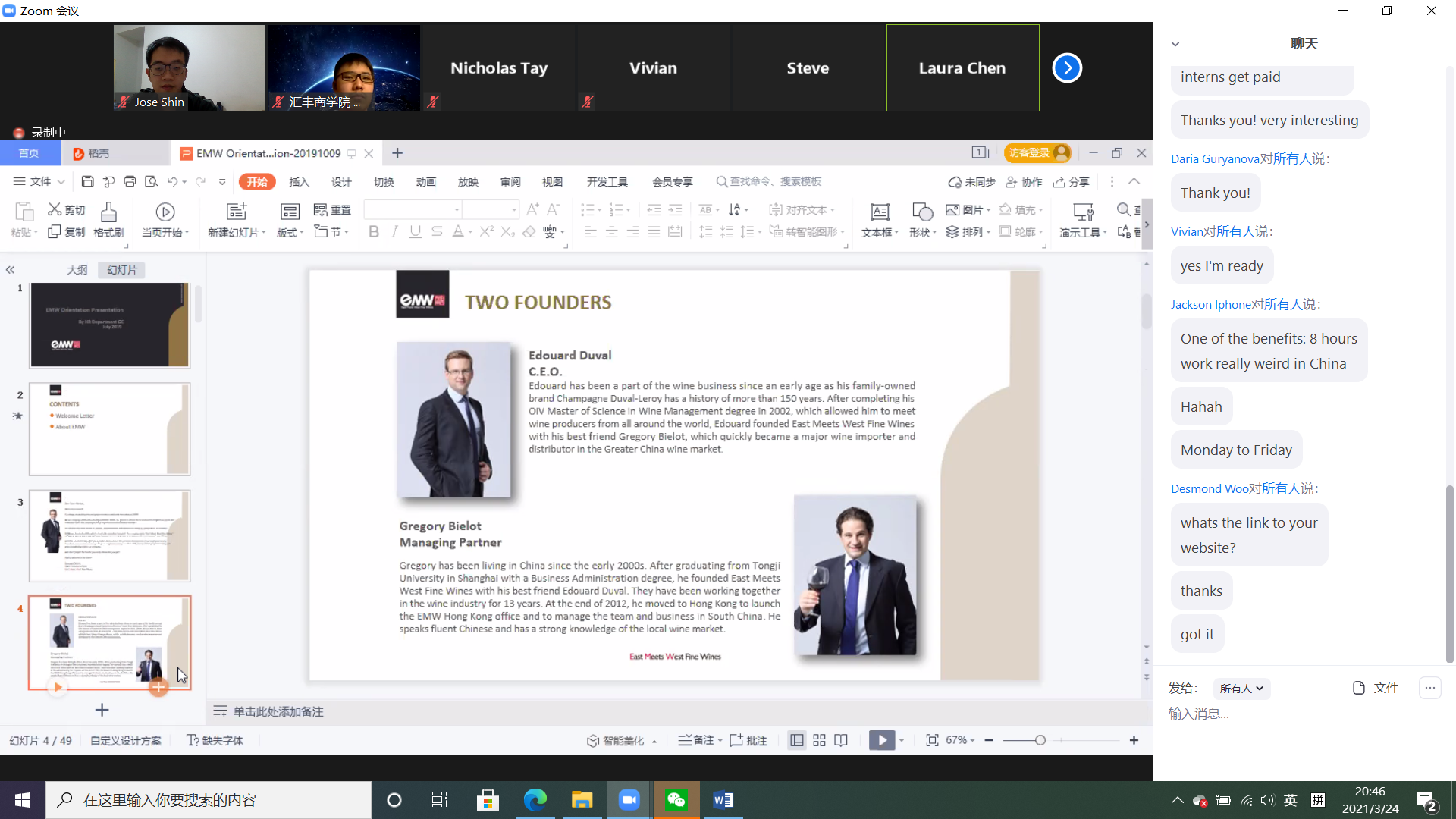Open 所有人 recipient dropdown in chat
This screenshot has width=1456, height=819.
1241,689
